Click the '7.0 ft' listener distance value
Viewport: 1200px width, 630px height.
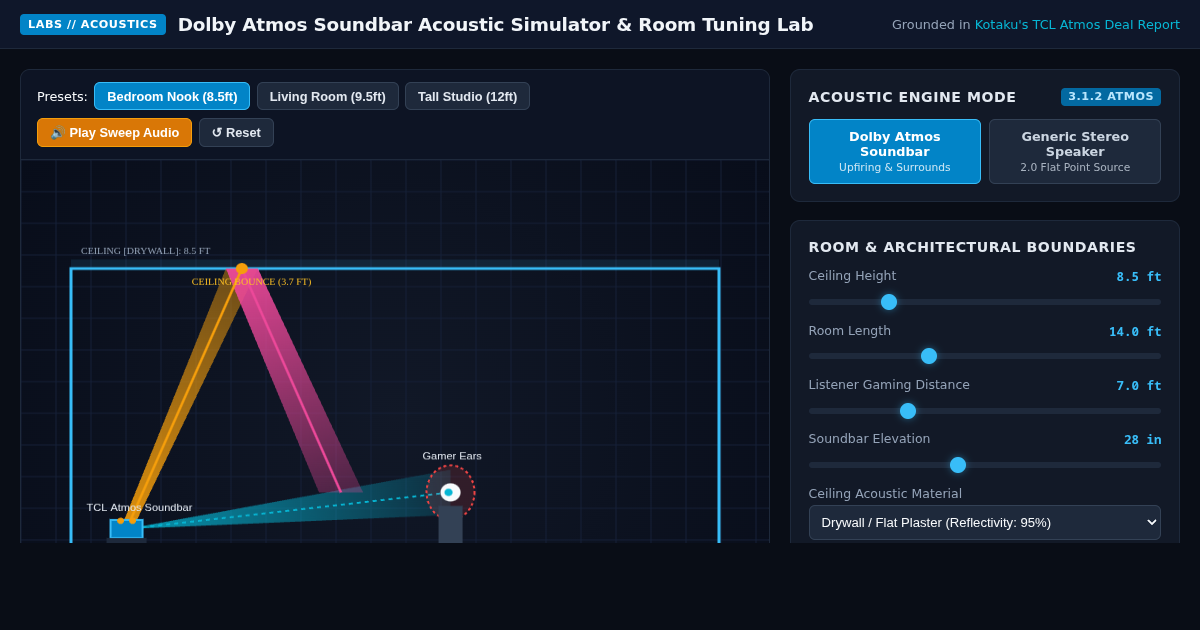coord(1139,386)
